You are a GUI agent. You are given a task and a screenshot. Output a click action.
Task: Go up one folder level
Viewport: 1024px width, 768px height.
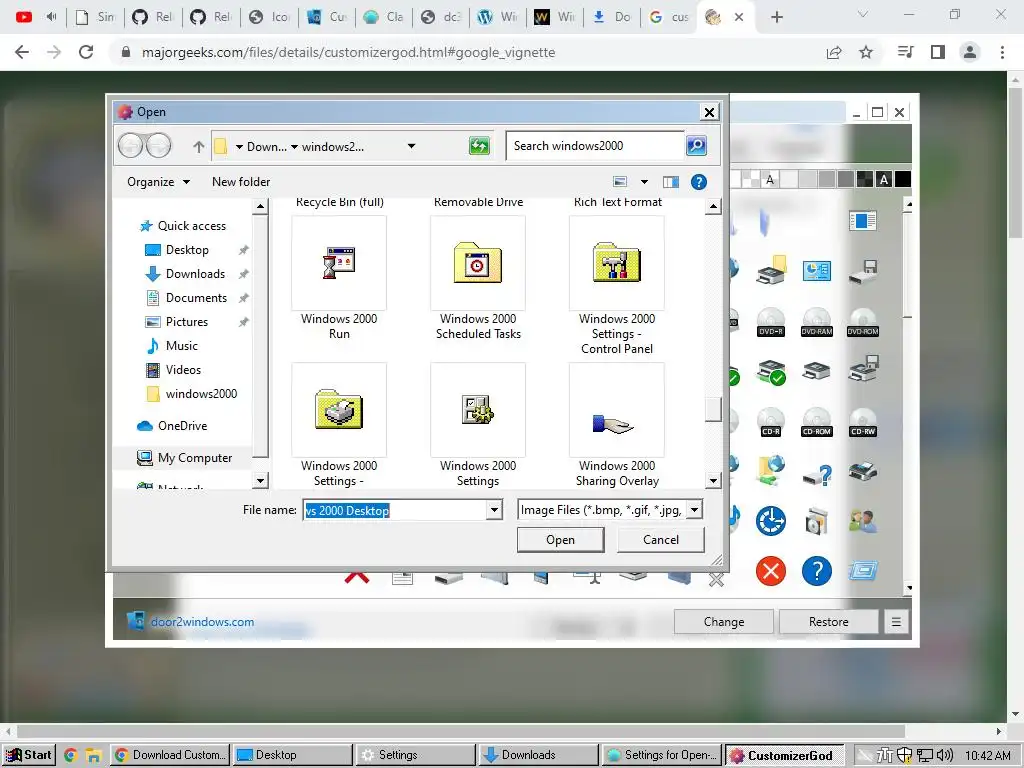[x=199, y=146]
